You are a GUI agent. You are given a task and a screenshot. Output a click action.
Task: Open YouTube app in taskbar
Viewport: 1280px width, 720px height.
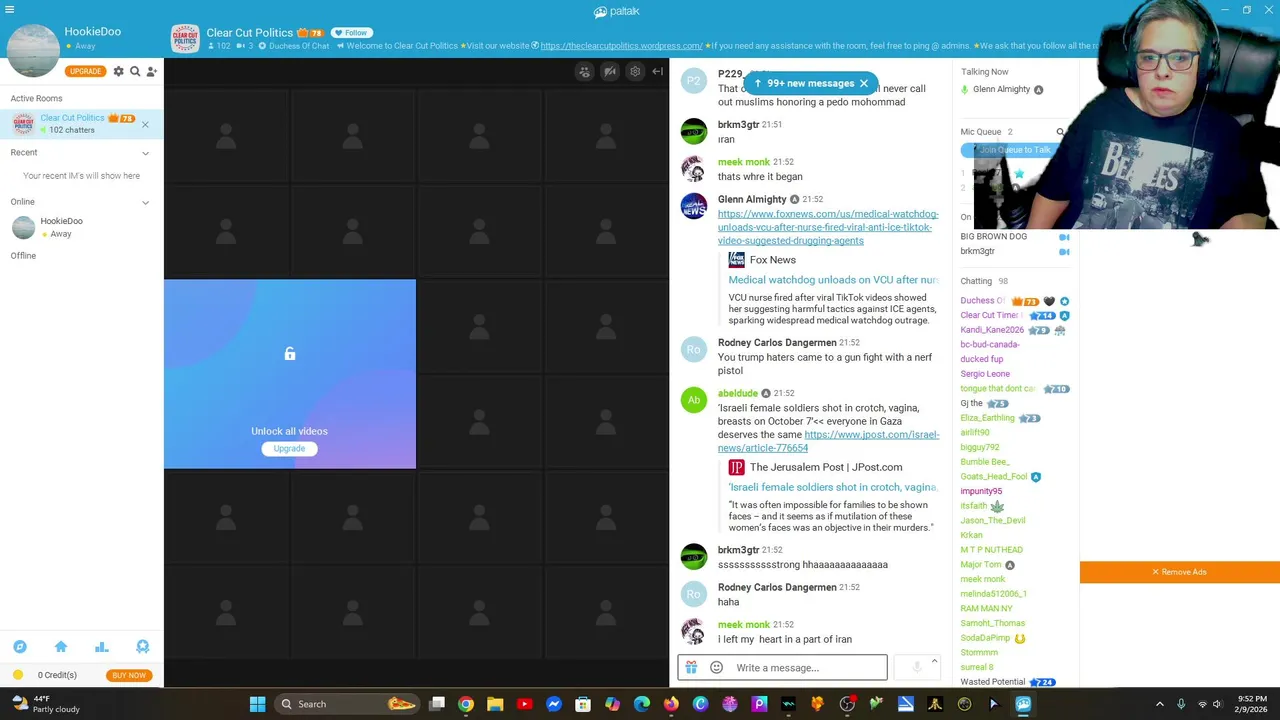(x=524, y=704)
